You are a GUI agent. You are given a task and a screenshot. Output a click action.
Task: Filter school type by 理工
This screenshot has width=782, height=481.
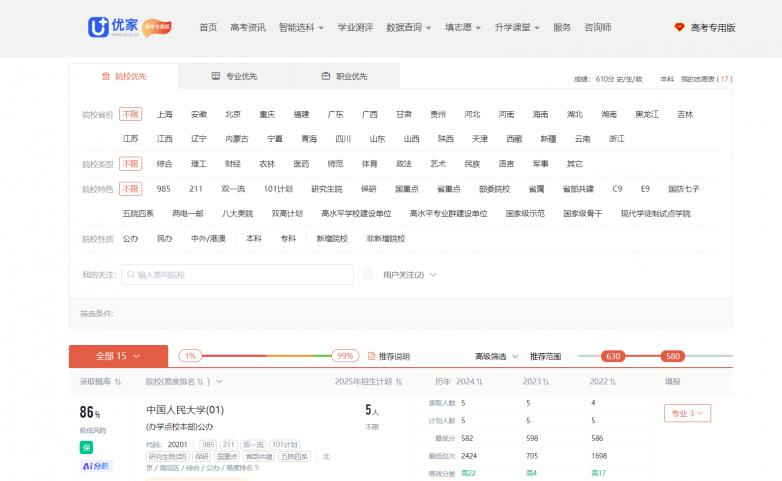pyautogui.click(x=198, y=164)
